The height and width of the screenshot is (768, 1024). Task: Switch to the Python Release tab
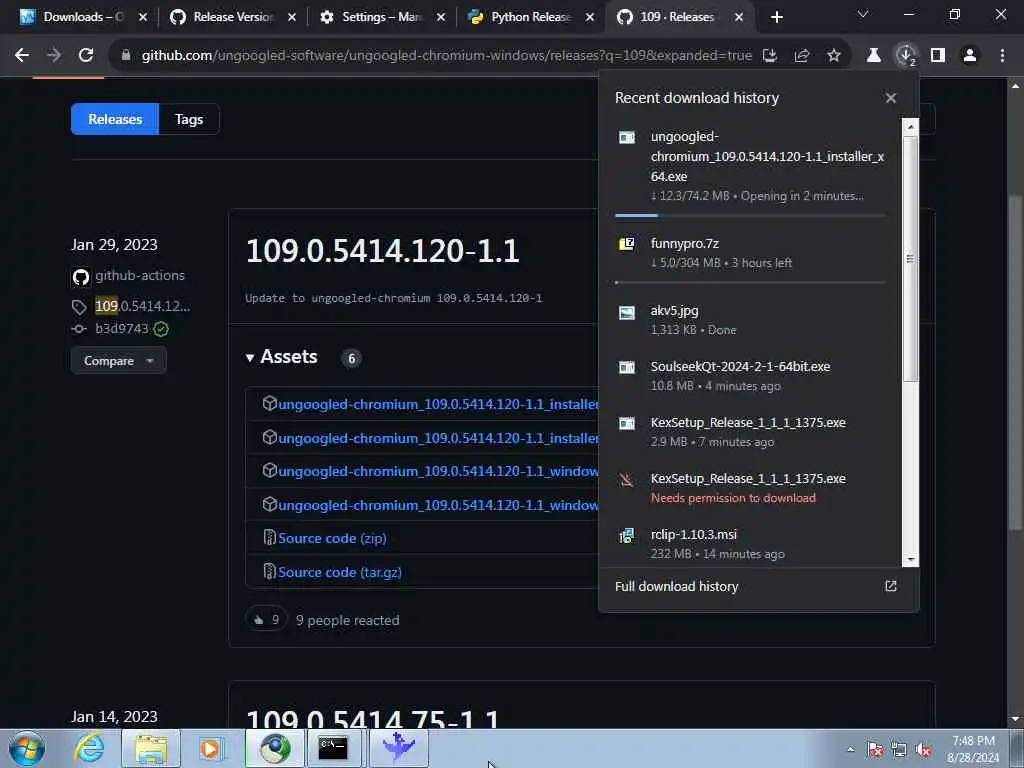[x=530, y=17]
